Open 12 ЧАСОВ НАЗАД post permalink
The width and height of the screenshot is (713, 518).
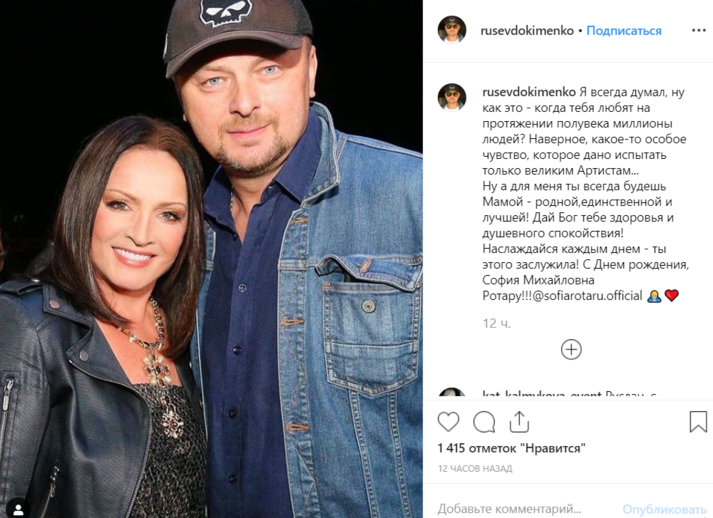pos(475,468)
